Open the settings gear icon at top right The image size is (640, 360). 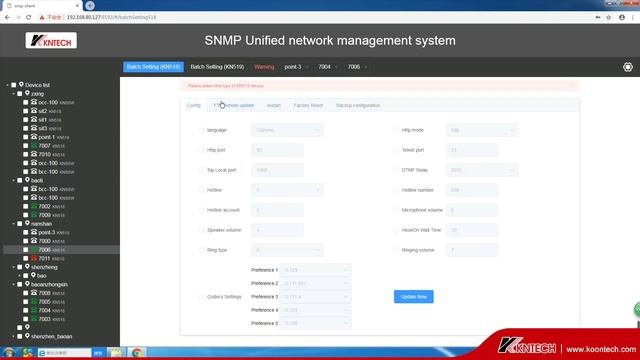tap(628, 67)
